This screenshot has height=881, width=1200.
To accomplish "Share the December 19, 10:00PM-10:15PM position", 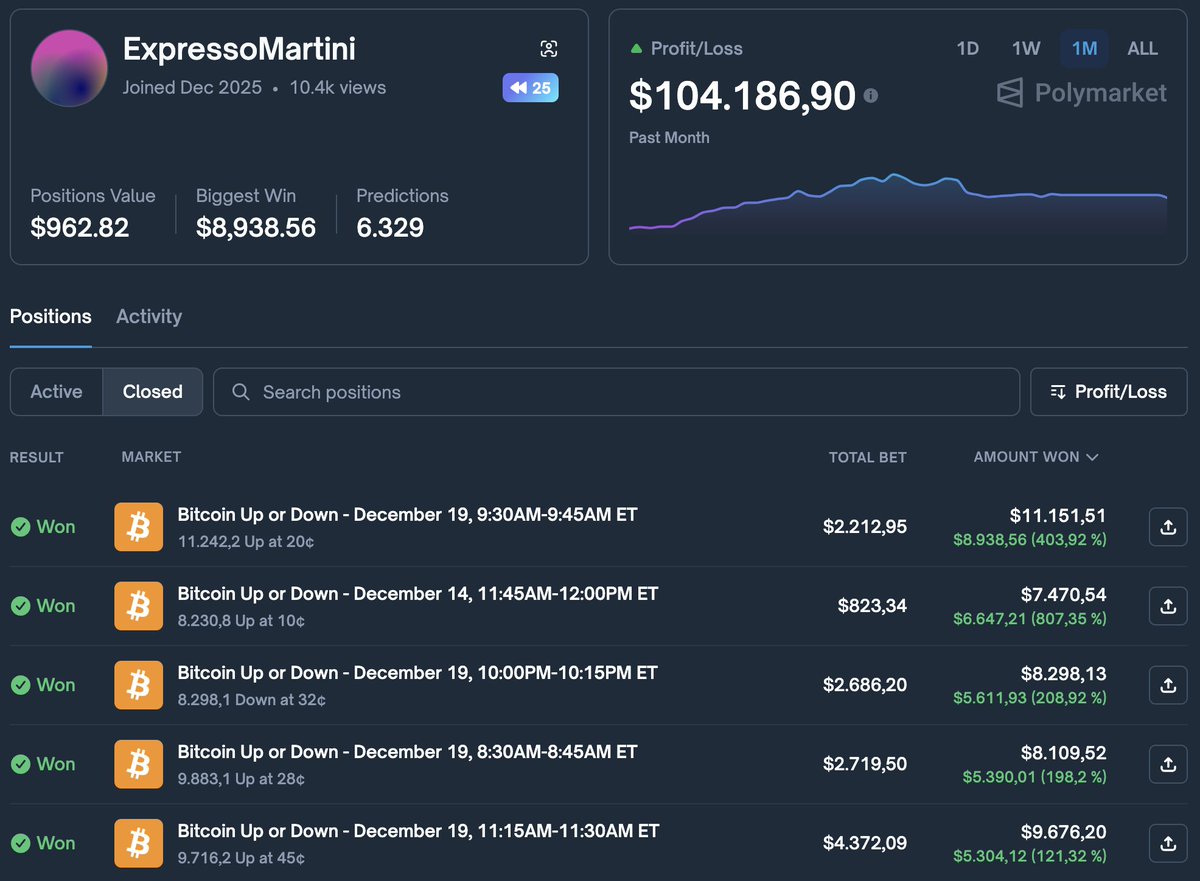I will [x=1168, y=685].
